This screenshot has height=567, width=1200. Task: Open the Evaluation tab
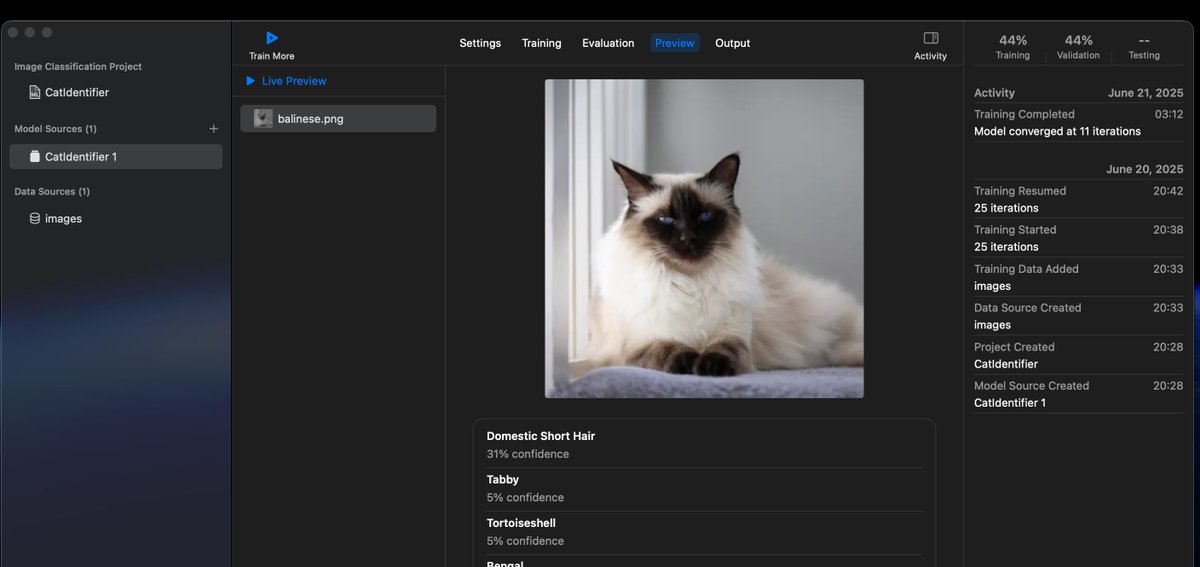[608, 43]
